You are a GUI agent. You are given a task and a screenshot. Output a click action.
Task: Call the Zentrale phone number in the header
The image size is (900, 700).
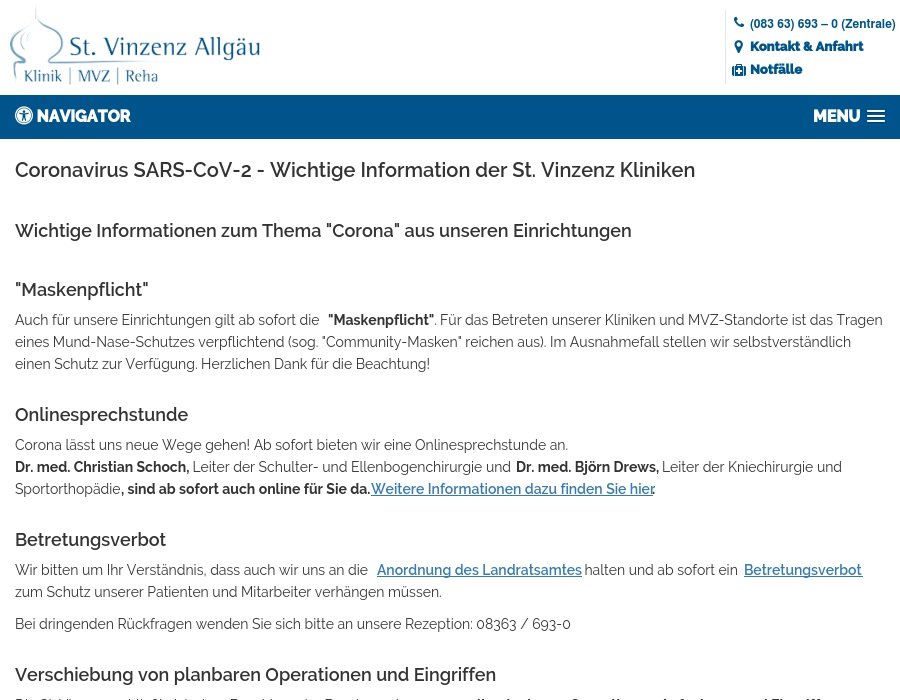822,24
